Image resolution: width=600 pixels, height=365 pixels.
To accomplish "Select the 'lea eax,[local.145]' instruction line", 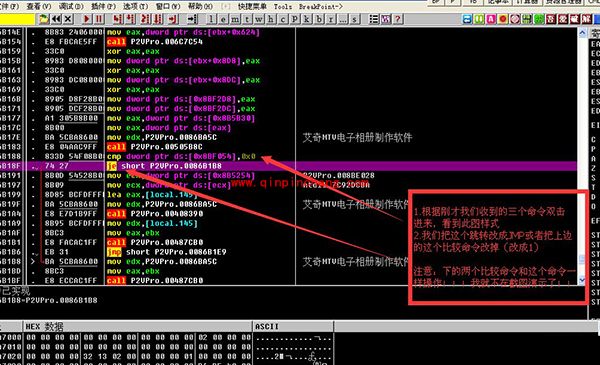I will [152, 195].
